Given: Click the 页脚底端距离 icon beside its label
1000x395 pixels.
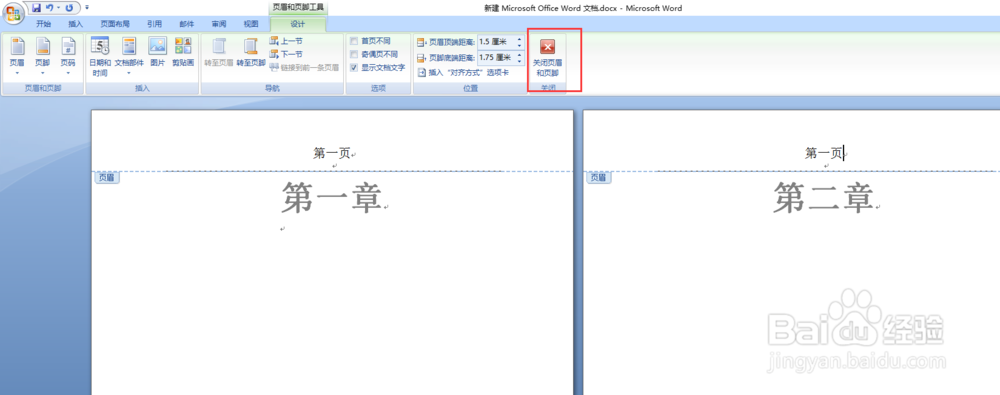Looking at the screenshot, I should click(421, 57).
